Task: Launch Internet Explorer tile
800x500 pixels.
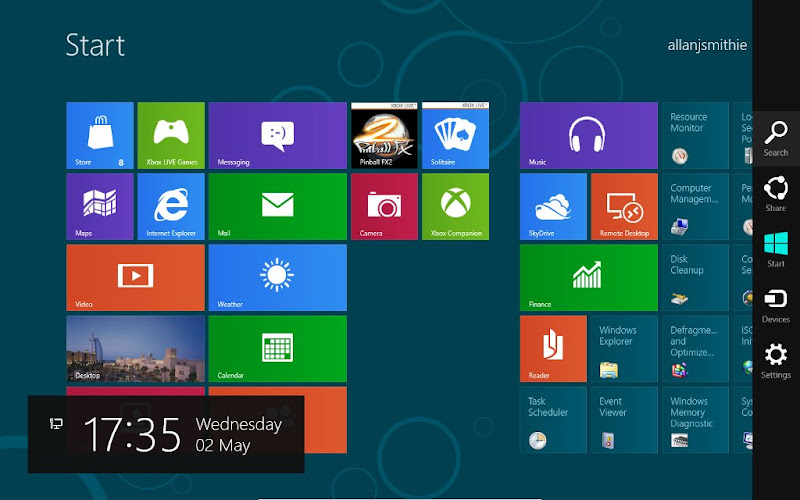Action: pyautogui.click(x=171, y=206)
